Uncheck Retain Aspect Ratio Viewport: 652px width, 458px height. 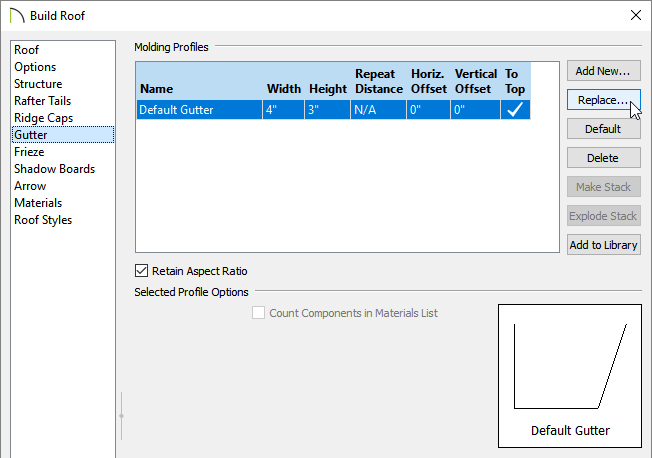click(141, 271)
